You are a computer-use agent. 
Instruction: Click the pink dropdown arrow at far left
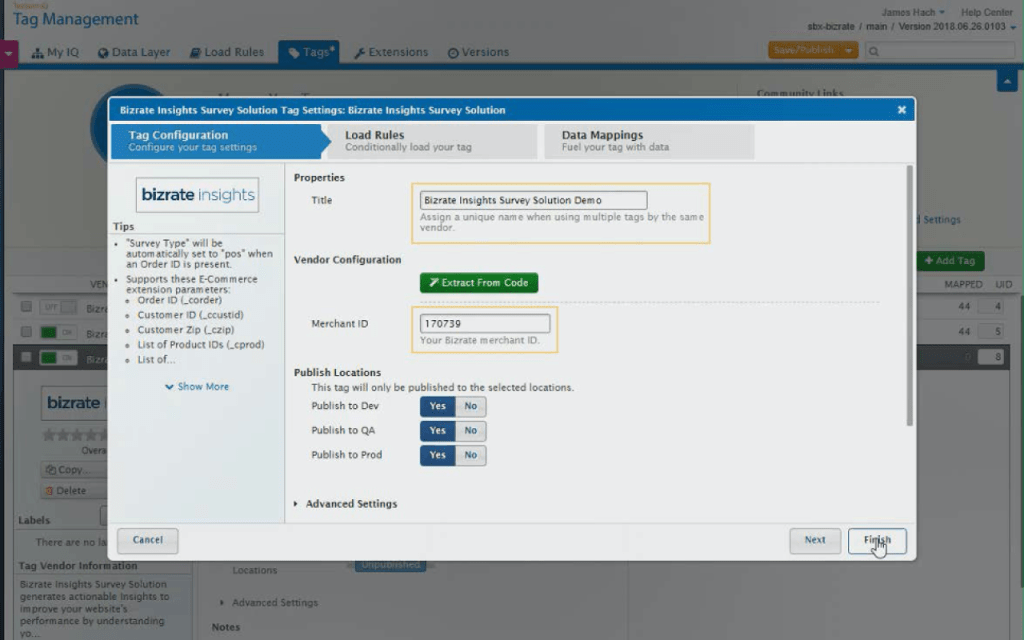[x=9, y=53]
